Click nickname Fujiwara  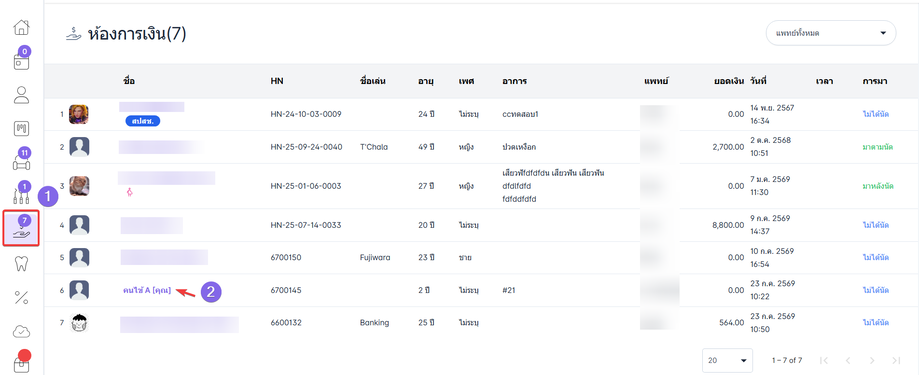[x=375, y=257]
